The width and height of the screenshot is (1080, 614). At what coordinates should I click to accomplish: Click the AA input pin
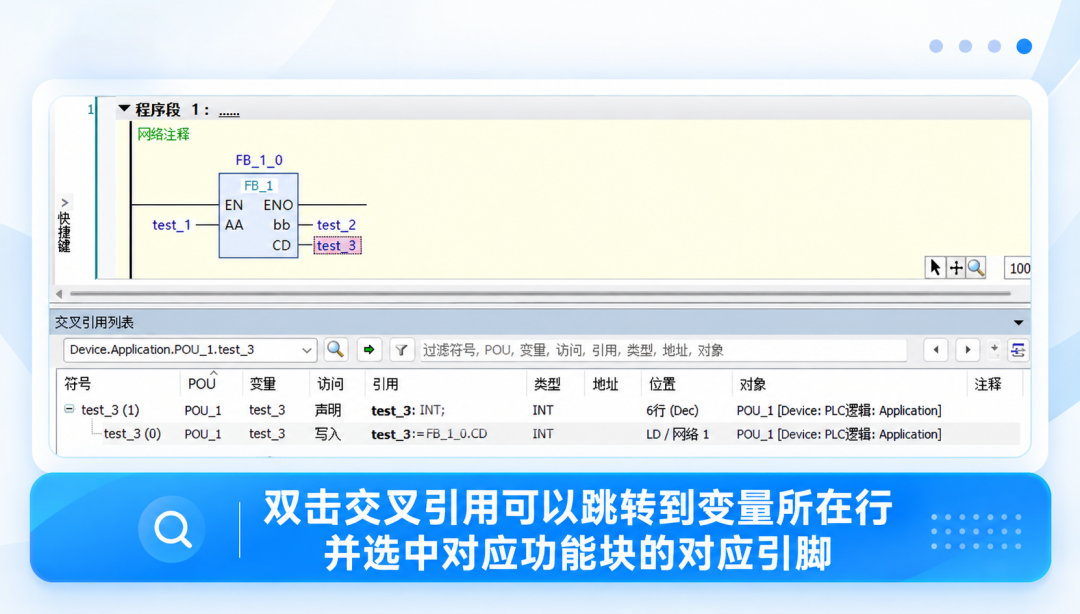pyautogui.click(x=234, y=225)
